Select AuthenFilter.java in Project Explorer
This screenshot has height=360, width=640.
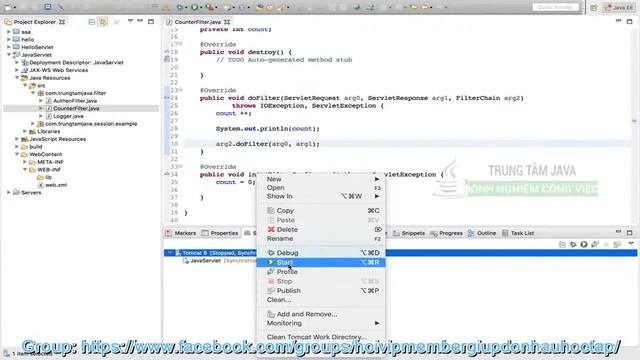point(75,101)
